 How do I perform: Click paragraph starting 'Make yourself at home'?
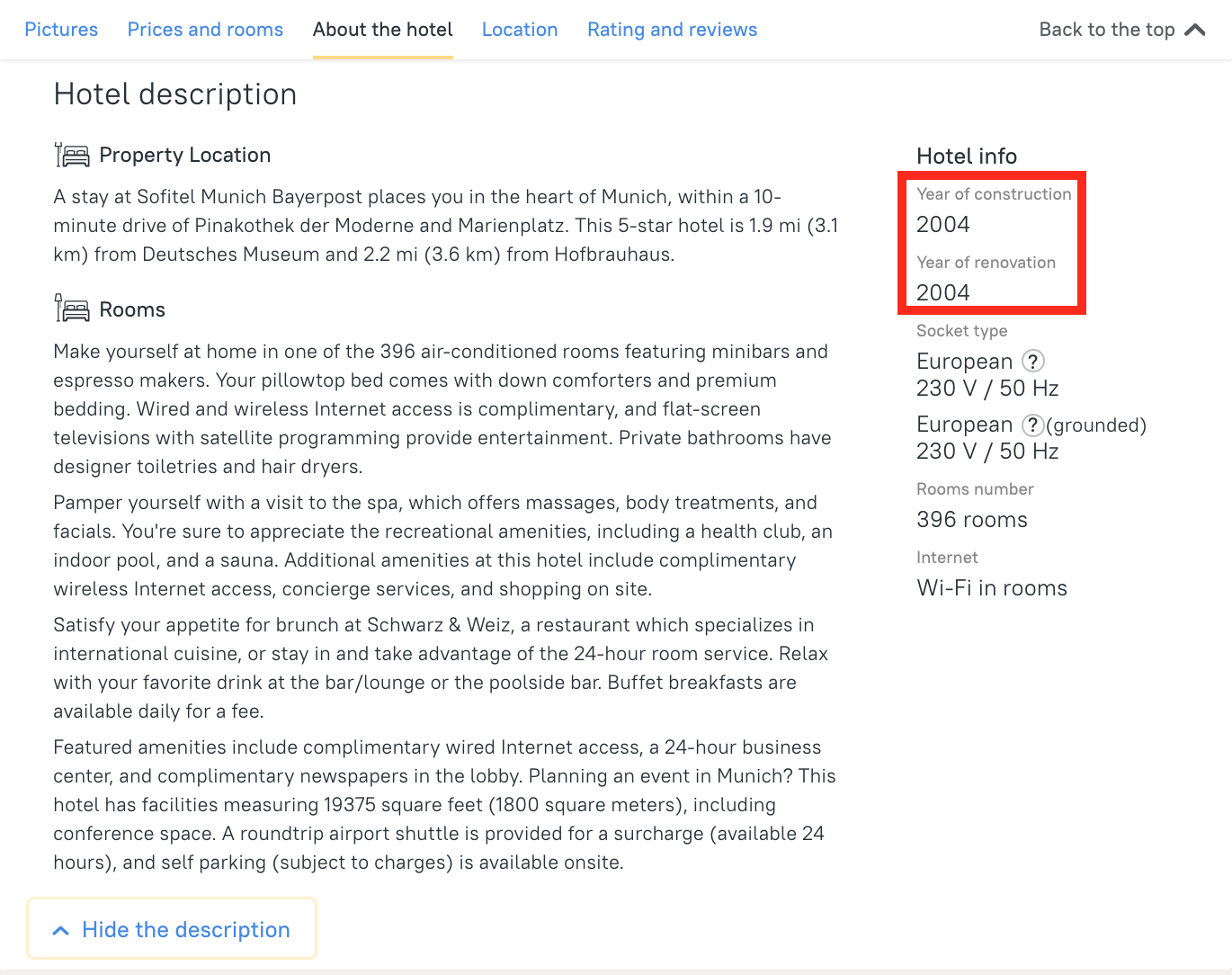pyautogui.click(x=442, y=408)
